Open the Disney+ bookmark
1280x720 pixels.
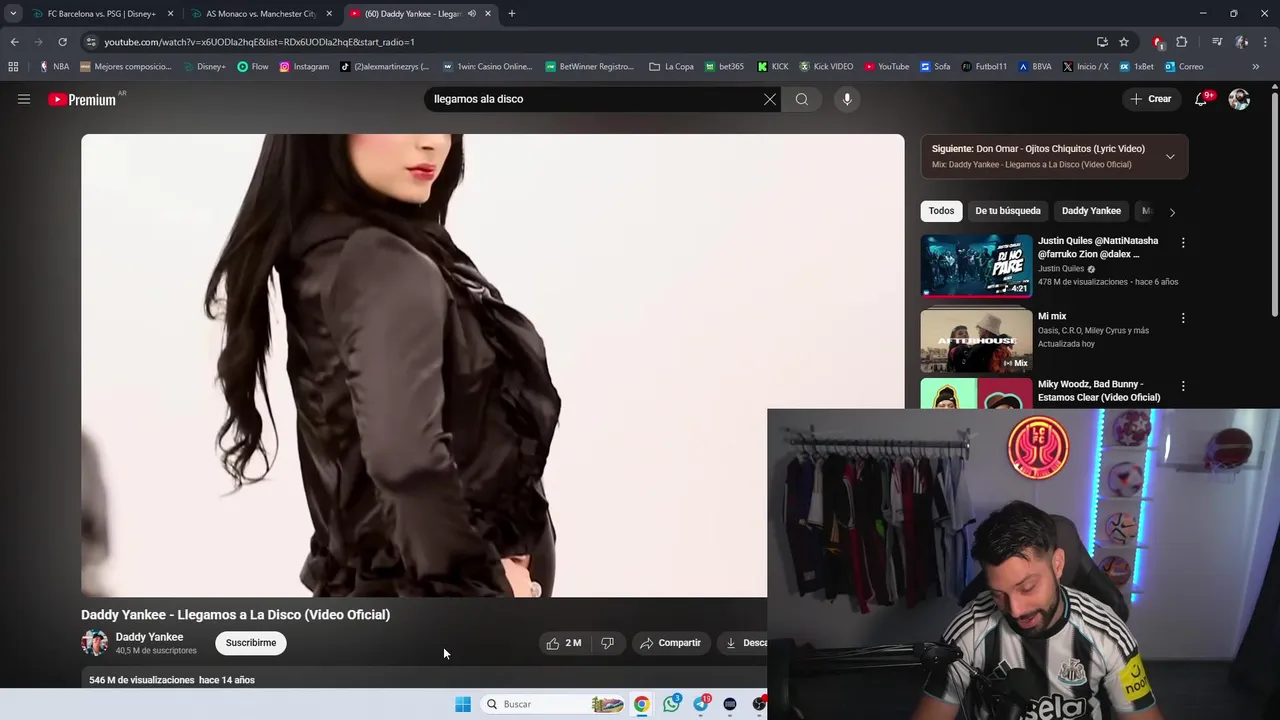[204, 67]
